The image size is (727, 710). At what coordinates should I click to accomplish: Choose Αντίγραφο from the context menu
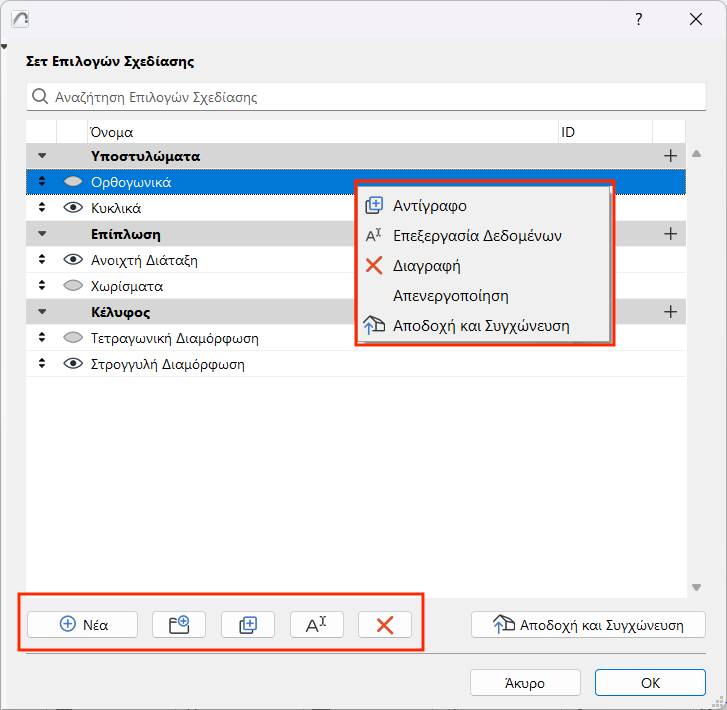click(430, 206)
